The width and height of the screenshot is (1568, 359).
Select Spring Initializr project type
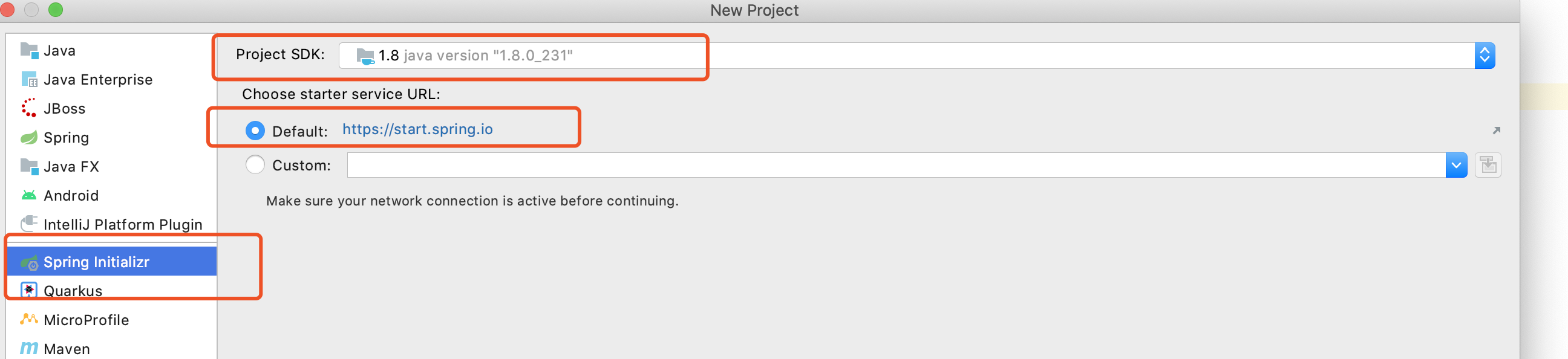96,262
